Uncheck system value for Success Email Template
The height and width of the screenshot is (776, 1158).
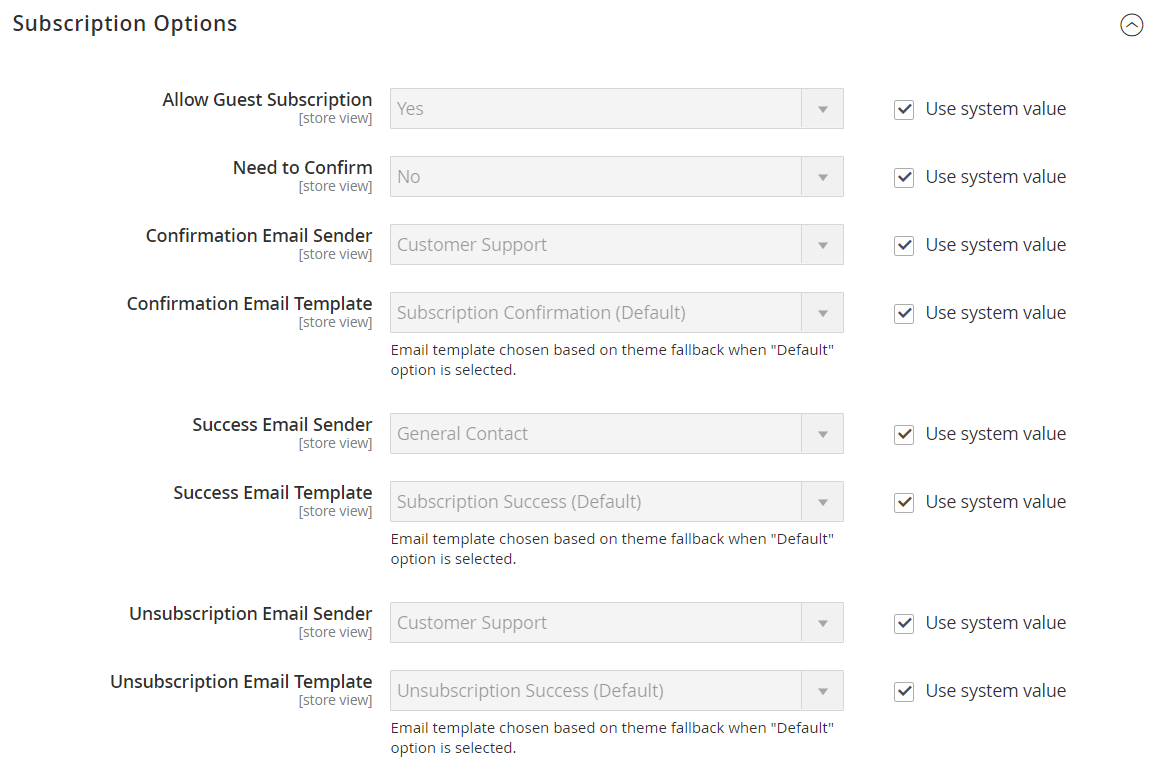pyautogui.click(x=904, y=502)
